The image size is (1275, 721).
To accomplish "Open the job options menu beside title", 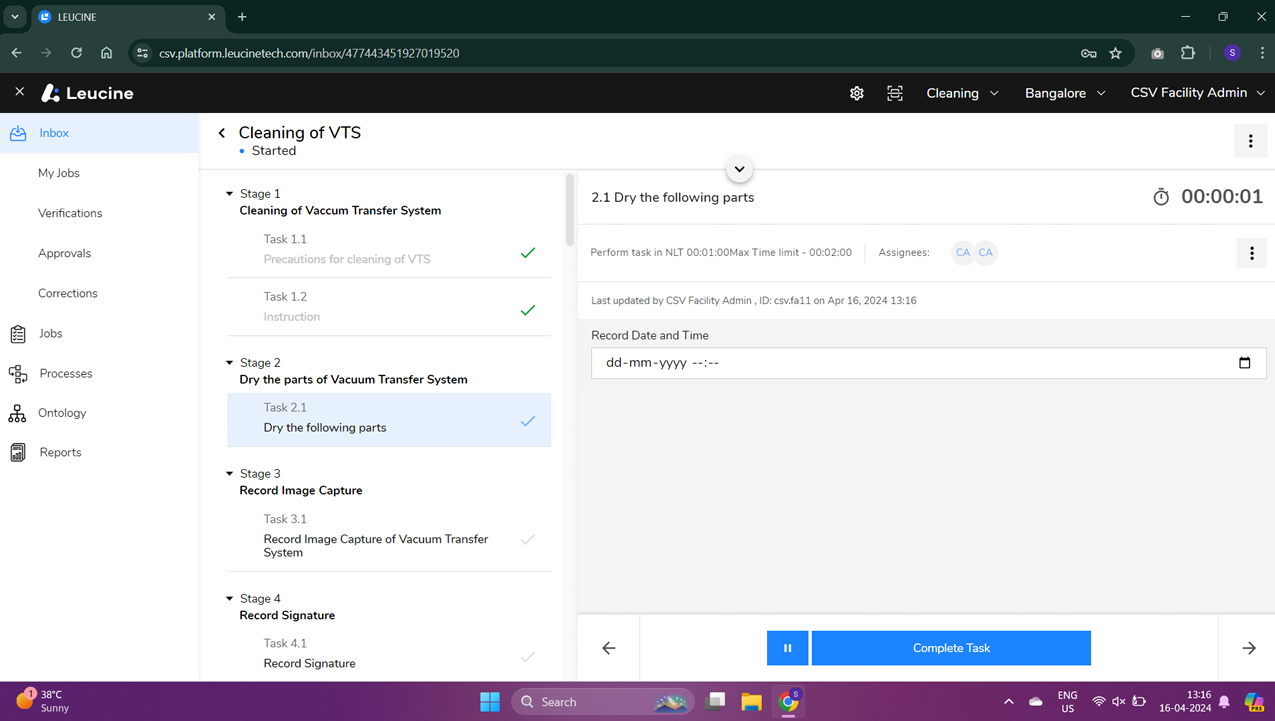I will coord(1250,142).
